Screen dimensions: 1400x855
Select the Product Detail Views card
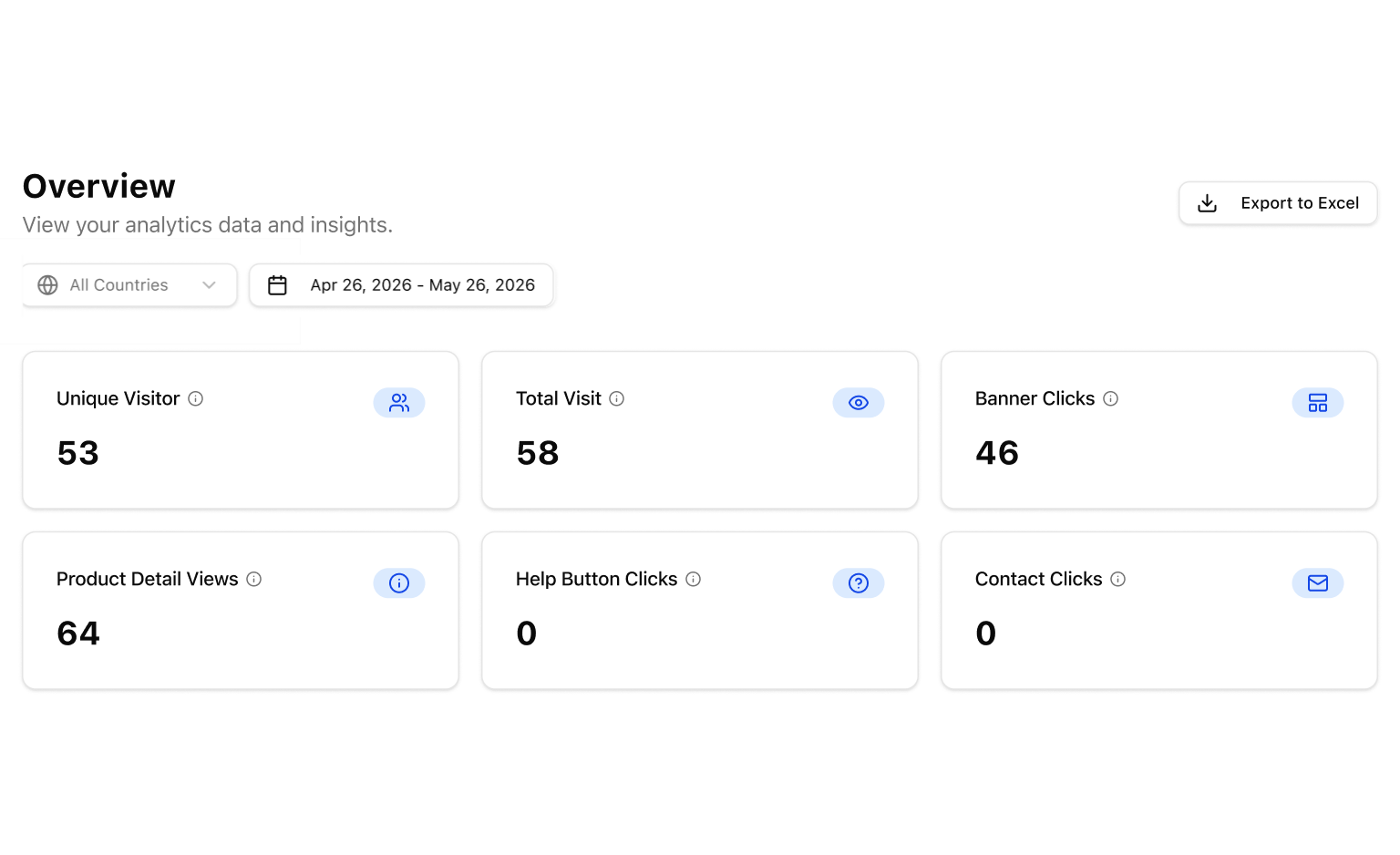(x=241, y=611)
